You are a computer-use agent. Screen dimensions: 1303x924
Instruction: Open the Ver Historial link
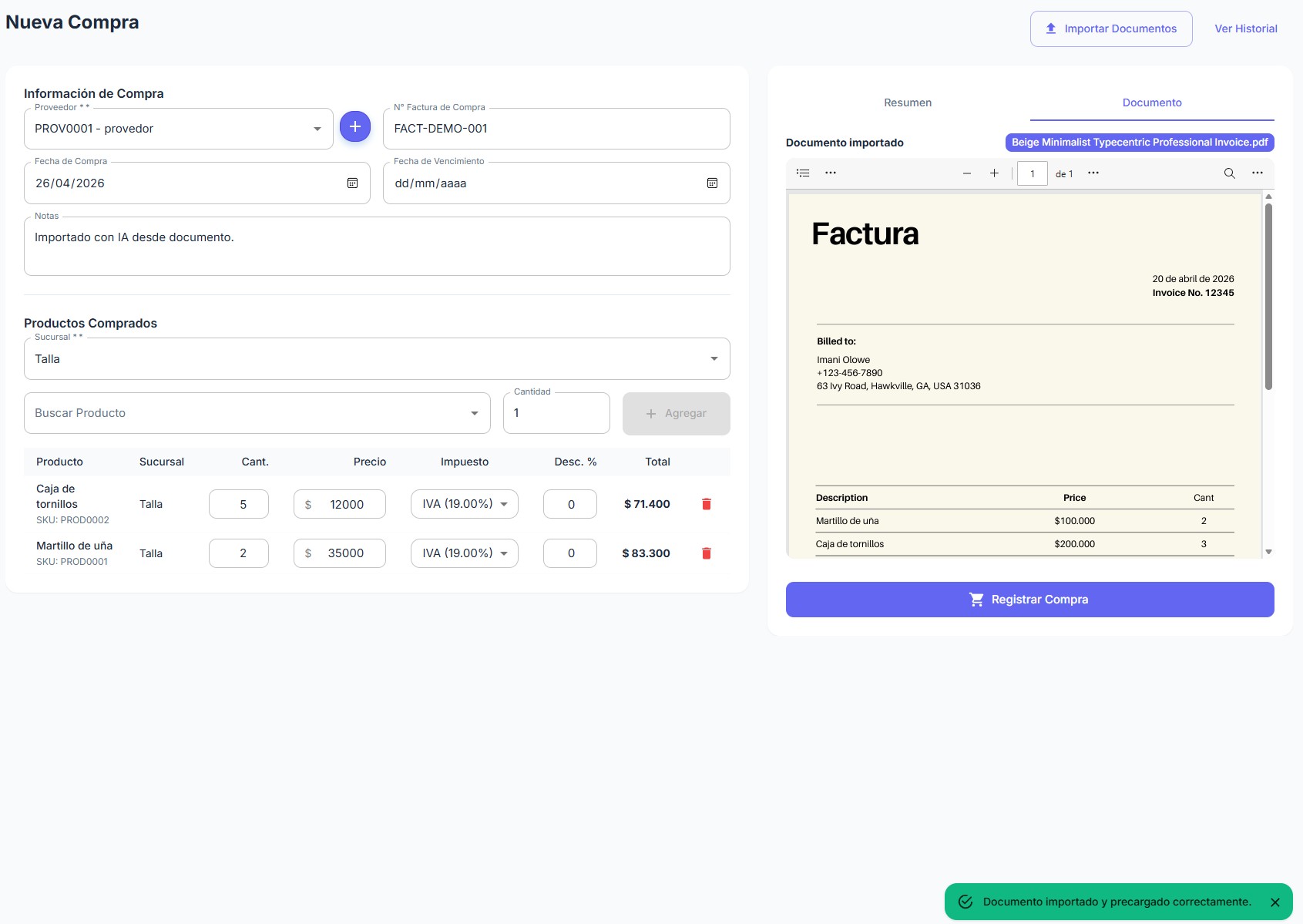coord(1246,29)
